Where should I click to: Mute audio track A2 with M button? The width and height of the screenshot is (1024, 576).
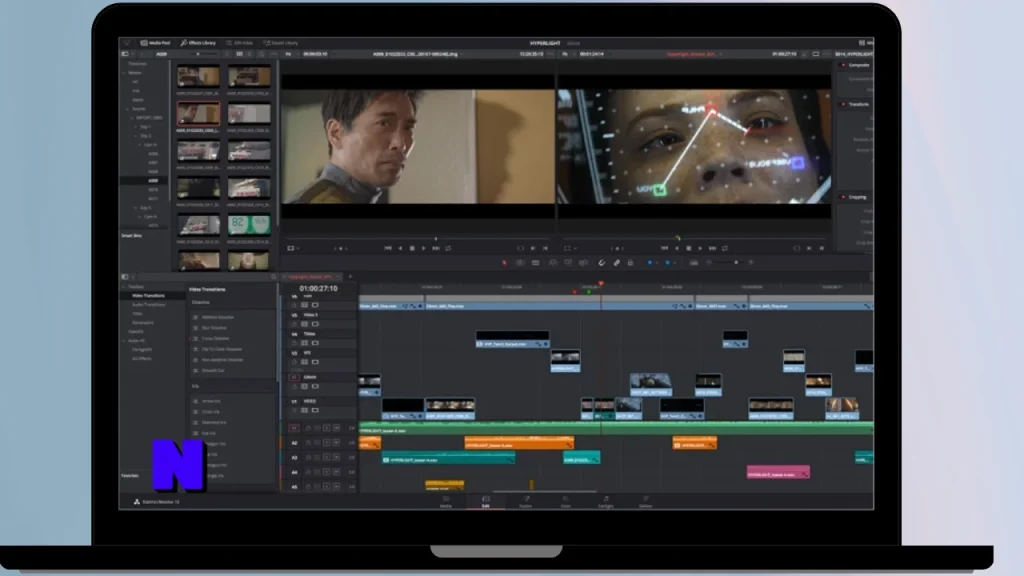pos(336,443)
